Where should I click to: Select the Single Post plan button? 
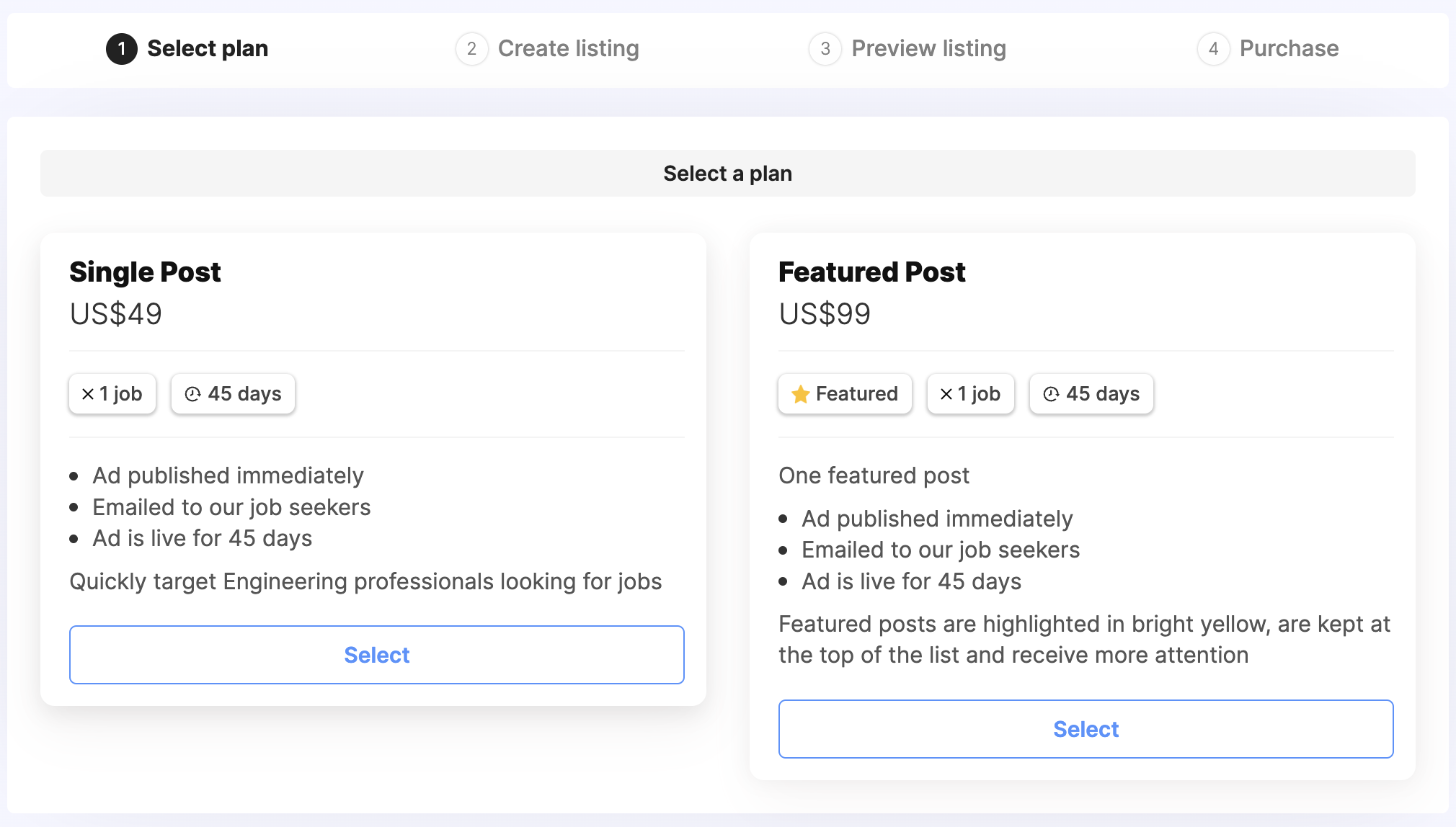376,655
